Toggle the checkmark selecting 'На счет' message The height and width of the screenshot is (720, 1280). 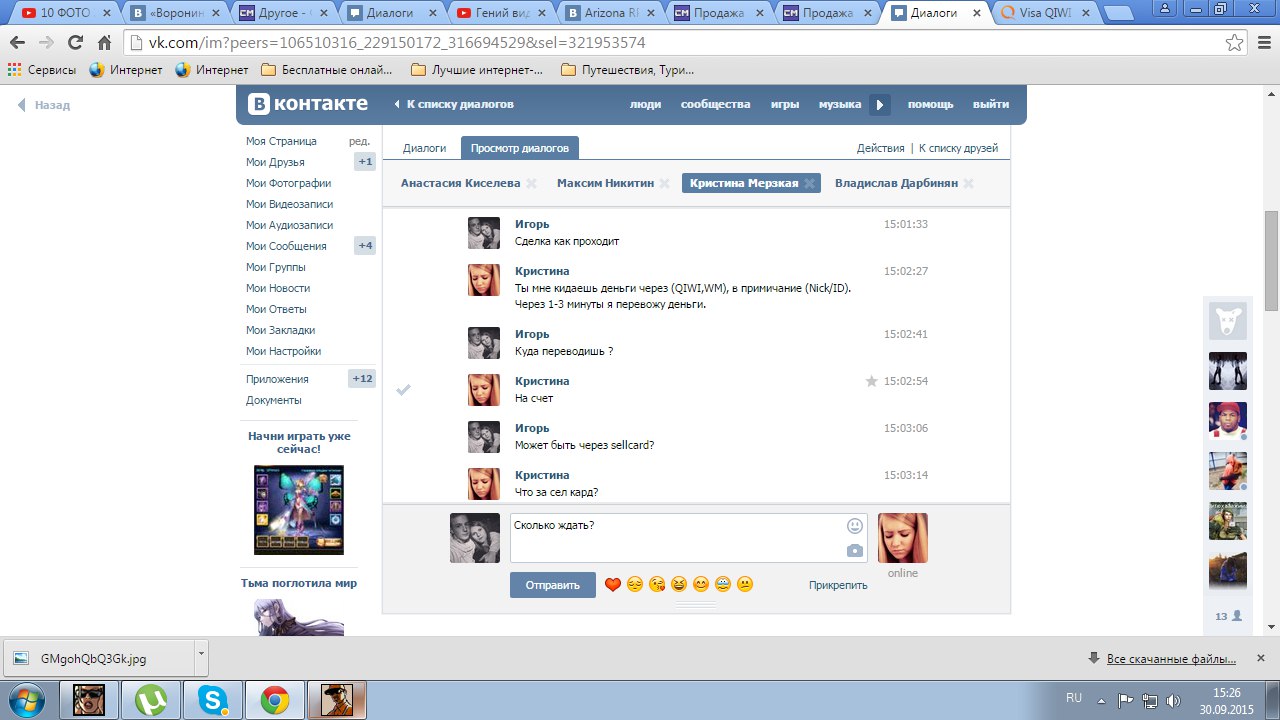point(403,389)
